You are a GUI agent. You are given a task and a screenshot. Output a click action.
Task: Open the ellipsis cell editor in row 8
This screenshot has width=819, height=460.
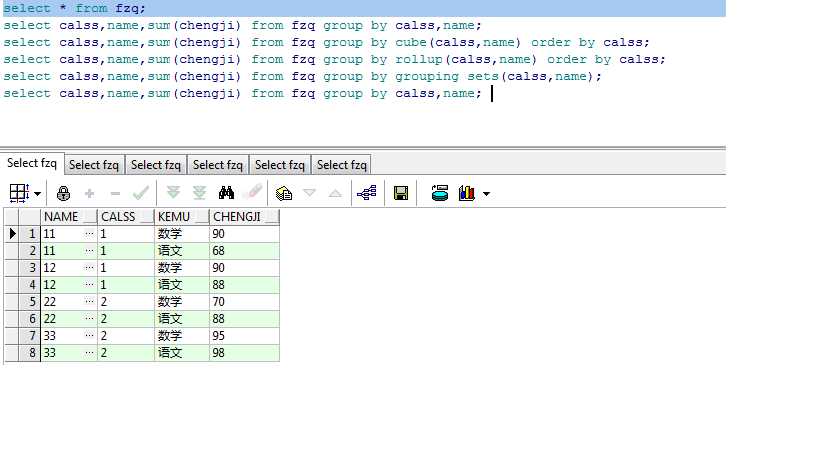coord(89,352)
